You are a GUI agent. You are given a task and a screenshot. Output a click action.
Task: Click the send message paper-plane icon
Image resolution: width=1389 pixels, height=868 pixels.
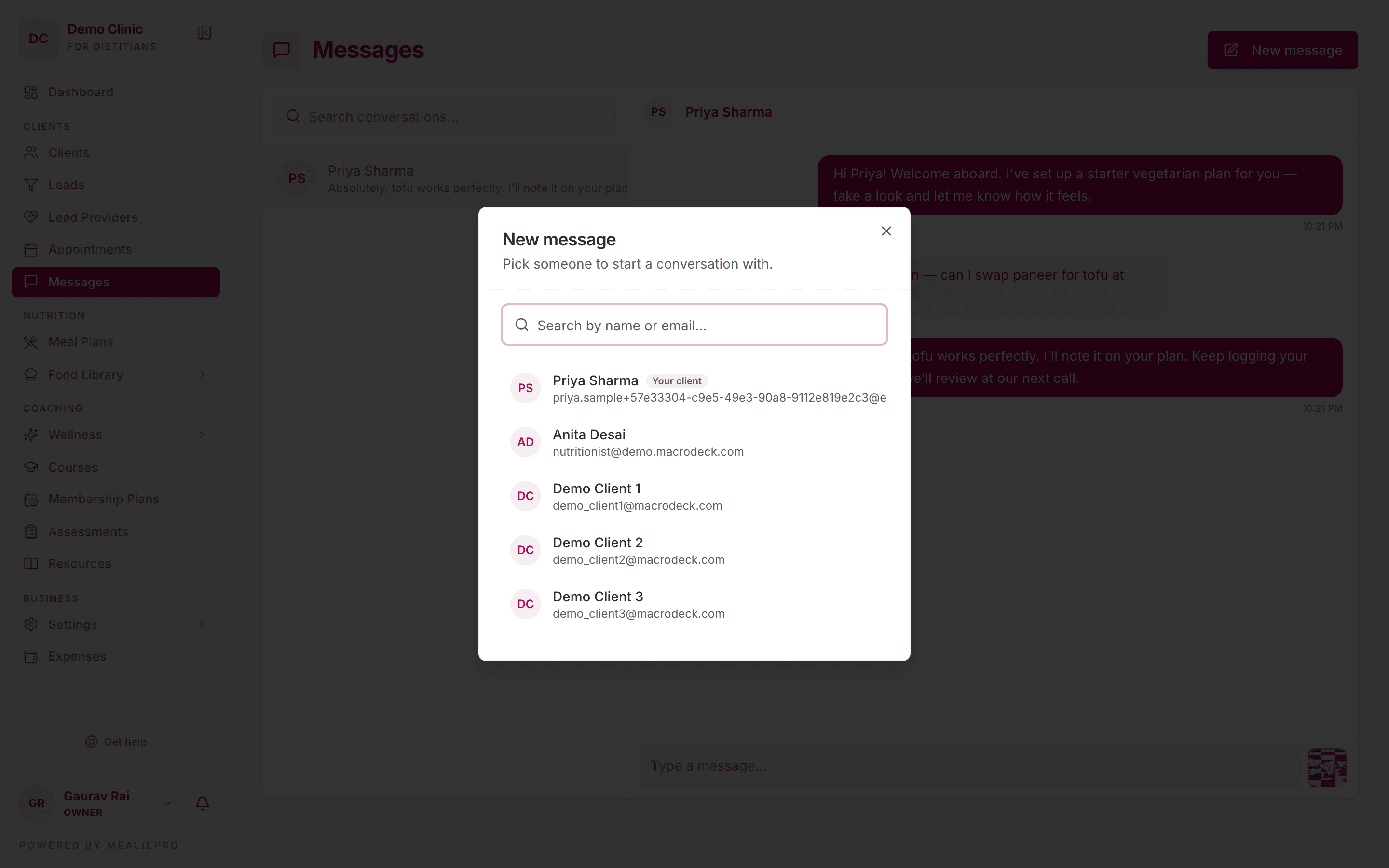pos(1326,768)
